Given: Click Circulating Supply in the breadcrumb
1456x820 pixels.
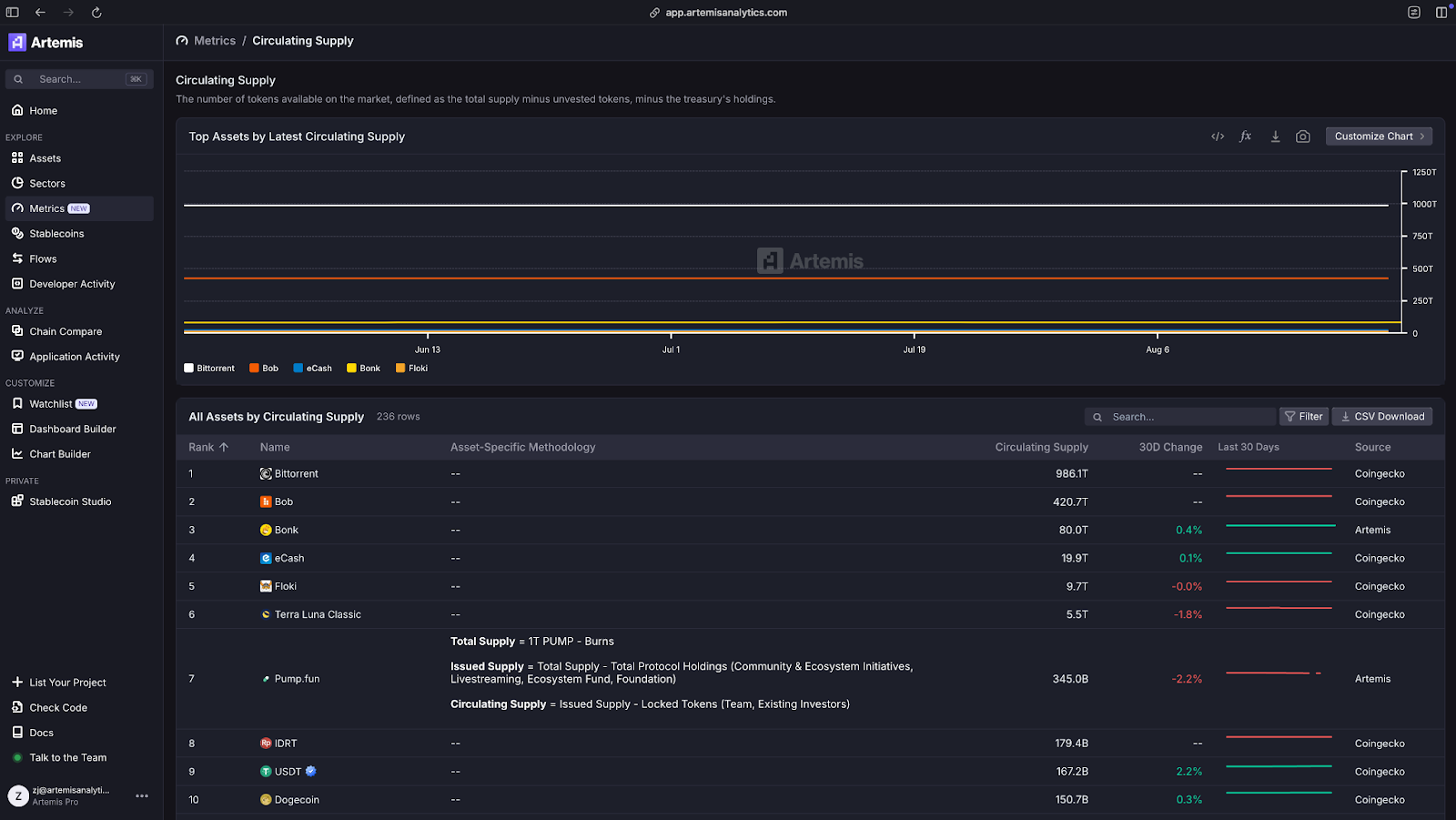Looking at the screenshot, I should click(x=303, y=41).
